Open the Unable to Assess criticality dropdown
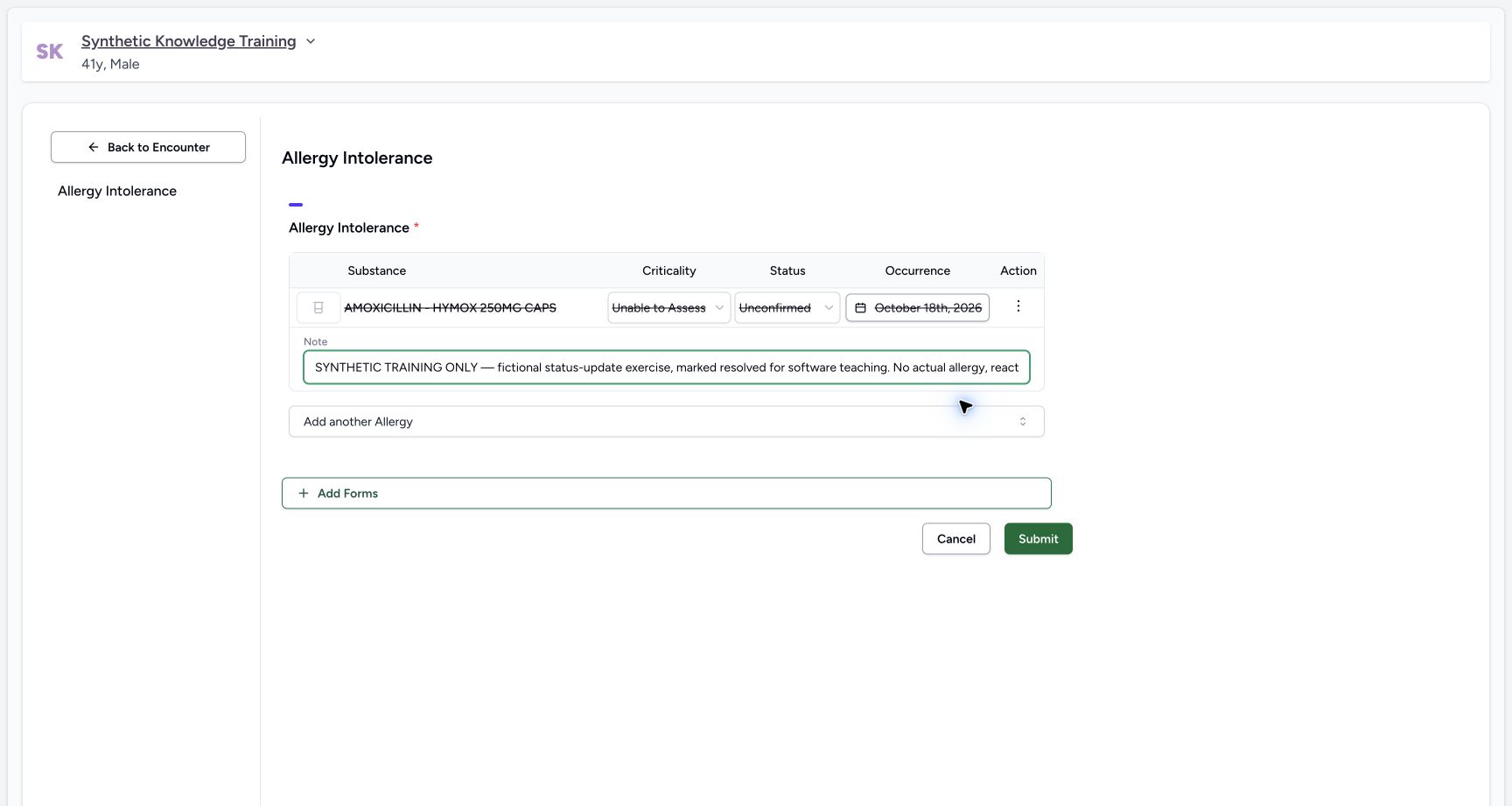 (x=668, y=308)
